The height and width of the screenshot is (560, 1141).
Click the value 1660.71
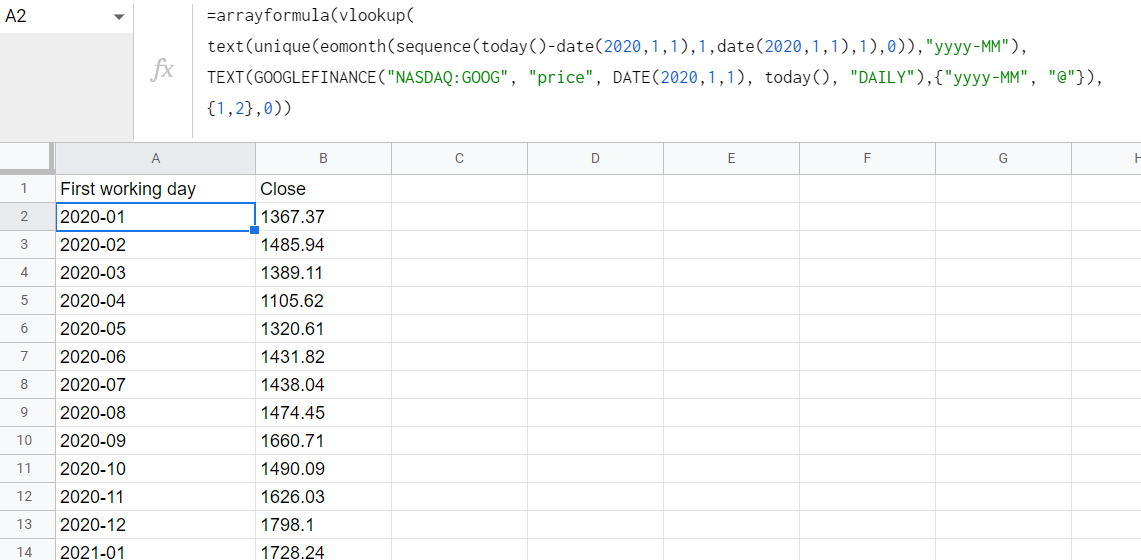(323, 441)
